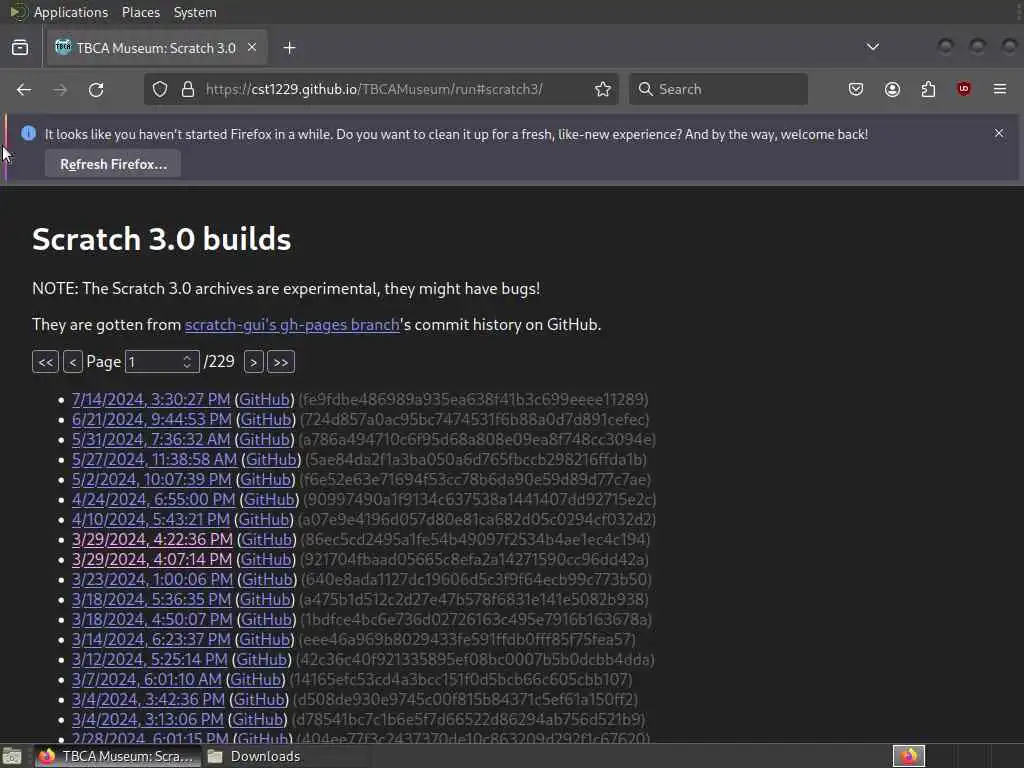
Task: Open Firefox hamburger application menu
Action: pos(1000,89)
